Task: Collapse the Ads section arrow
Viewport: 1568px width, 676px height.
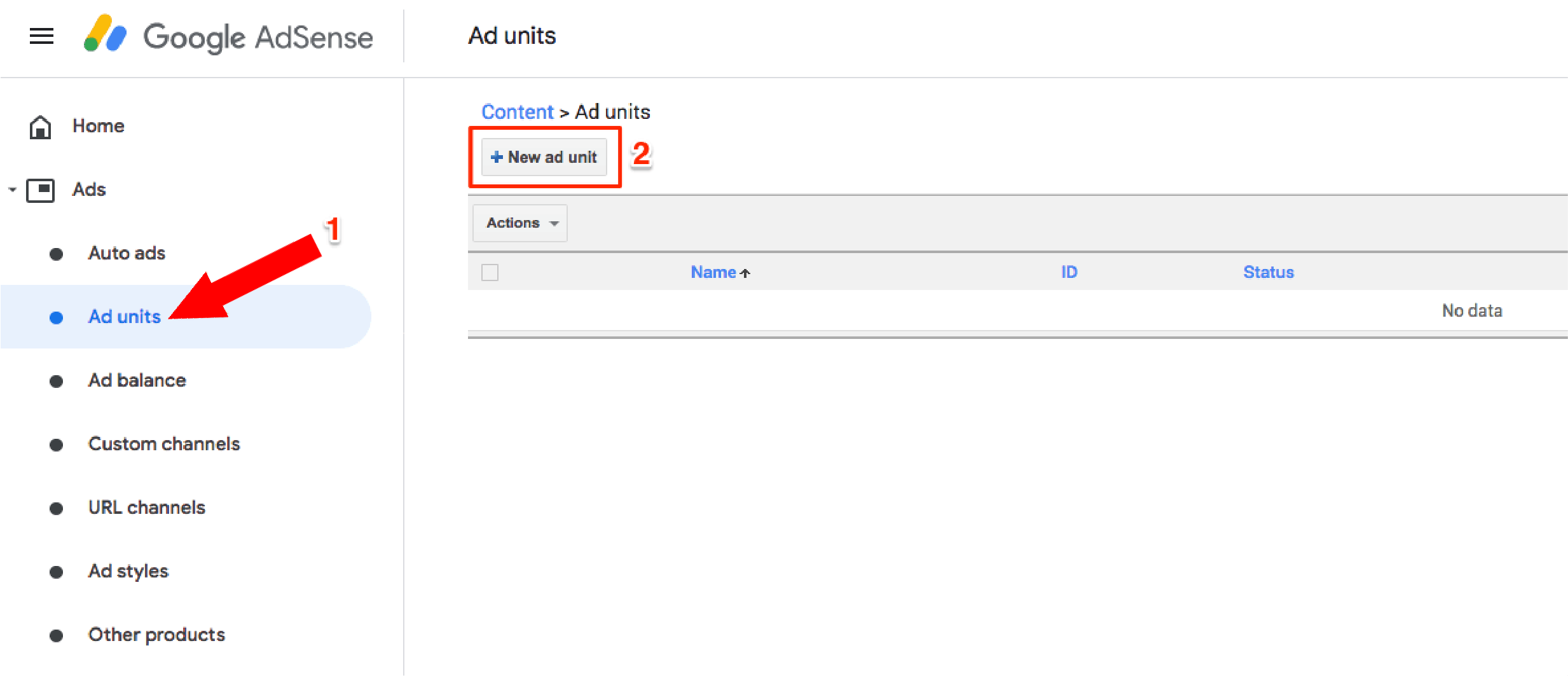Action: pos(12,190)
